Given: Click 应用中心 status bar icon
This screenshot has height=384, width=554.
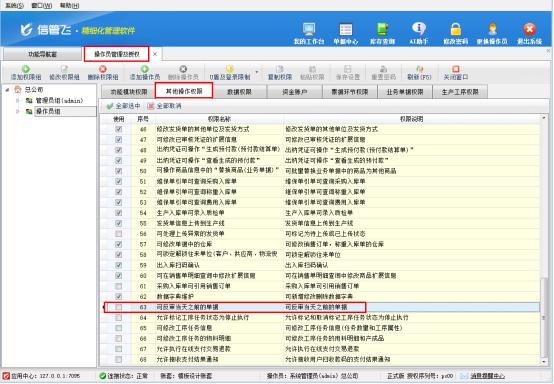Looking at the screenshot, I should click(6, 376).
